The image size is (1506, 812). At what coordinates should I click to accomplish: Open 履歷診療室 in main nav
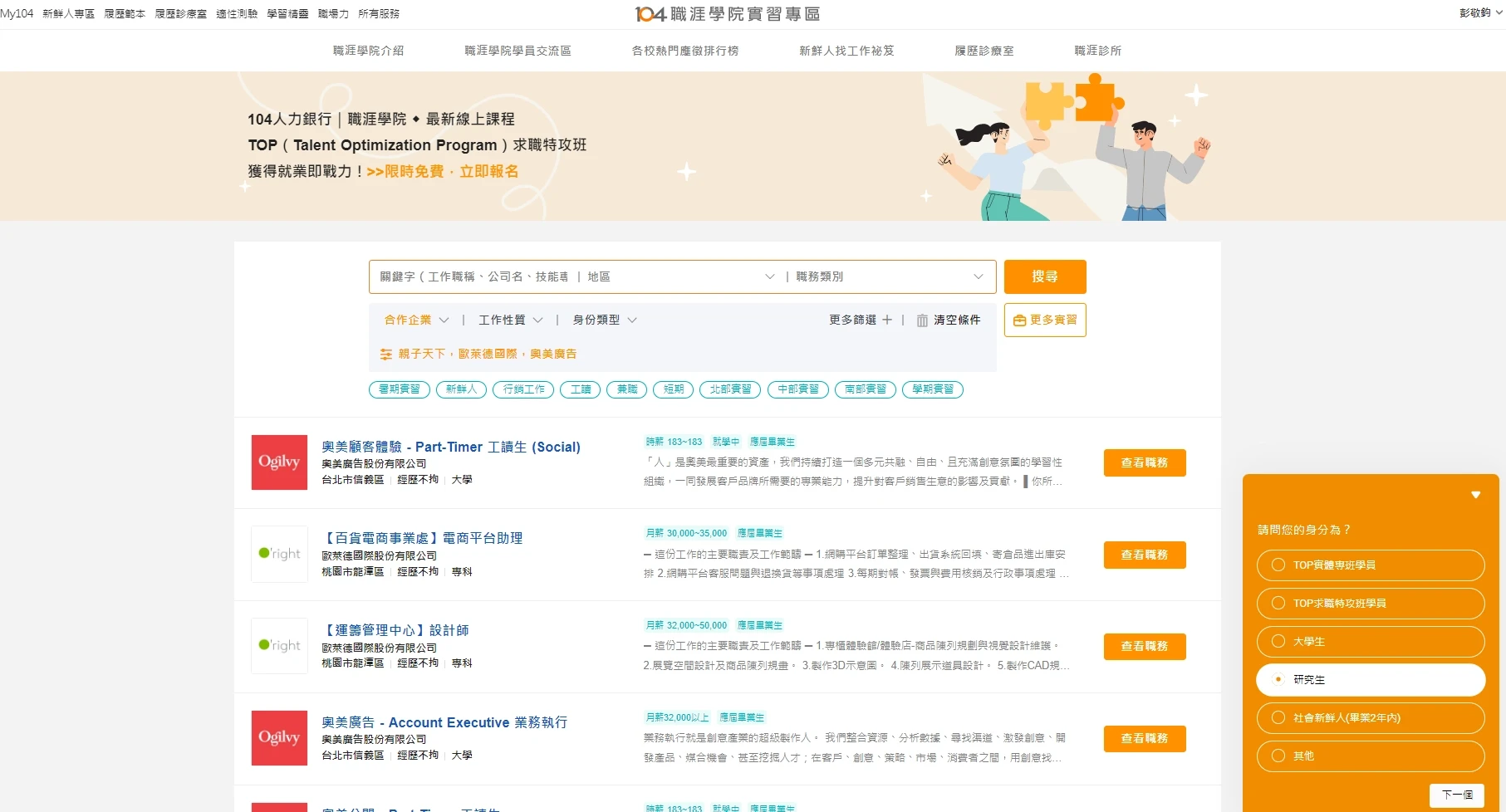[984, 51]
